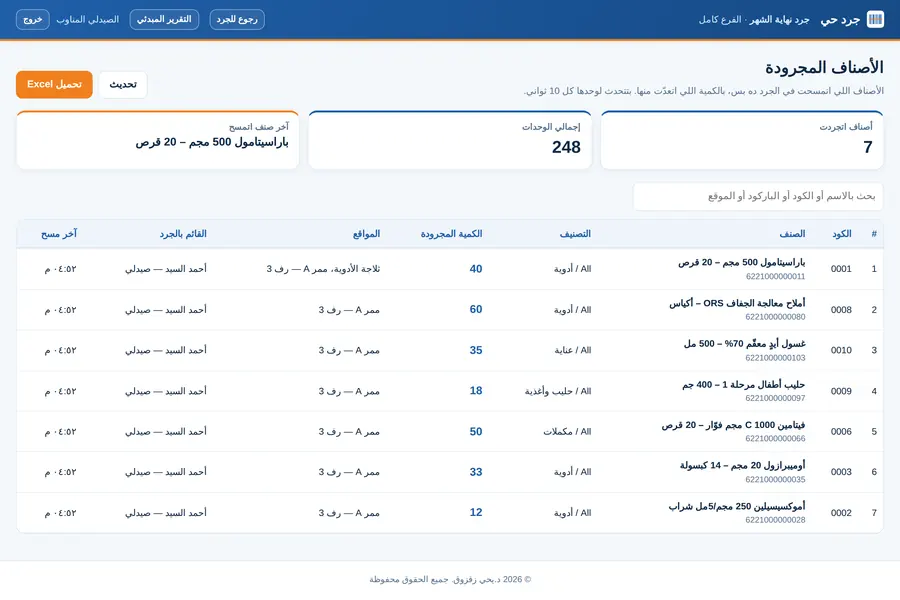Open التقرير المبدئي preliminary report

click(164, 20)
